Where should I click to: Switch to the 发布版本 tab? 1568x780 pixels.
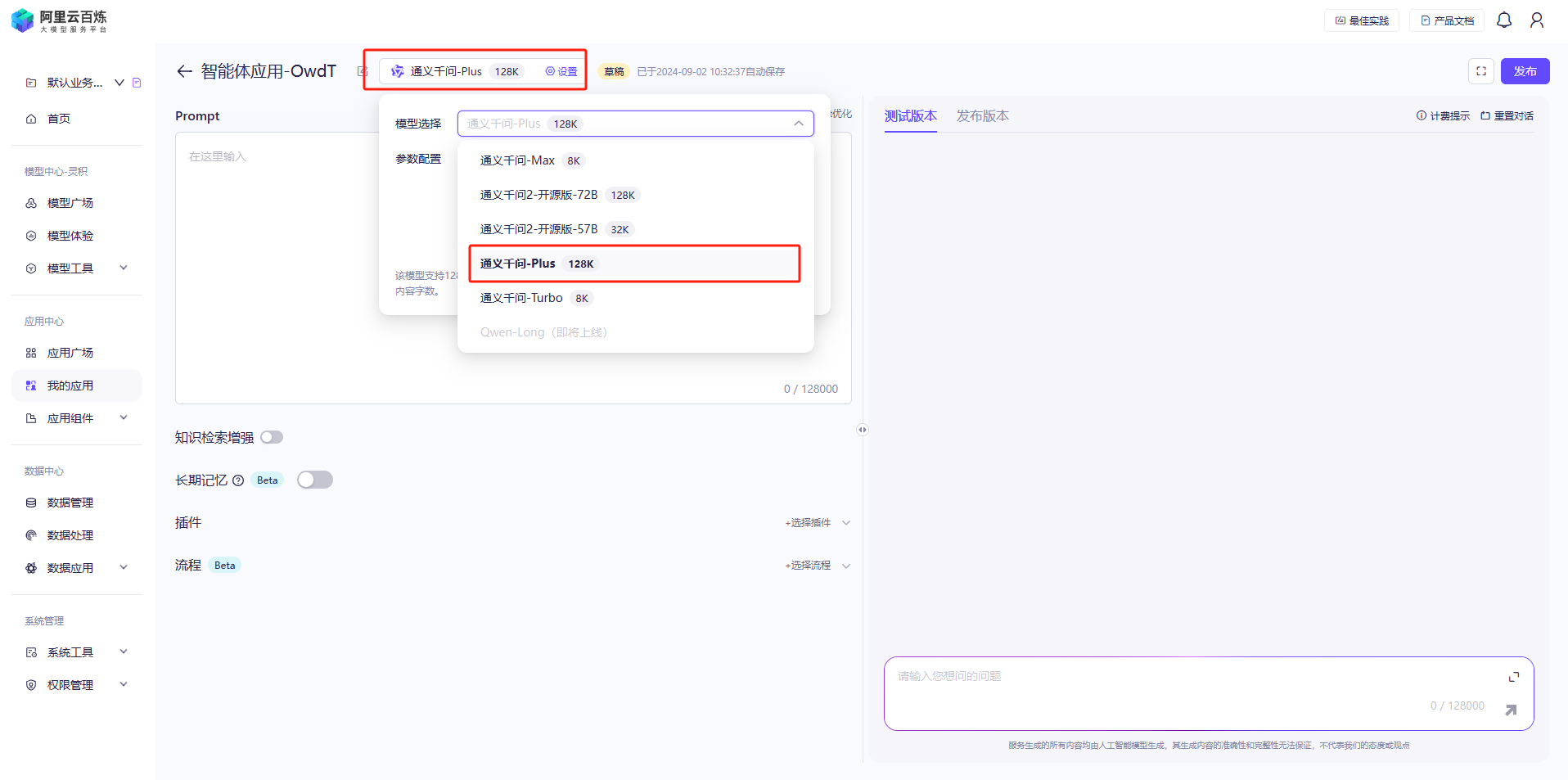[982, 116]
